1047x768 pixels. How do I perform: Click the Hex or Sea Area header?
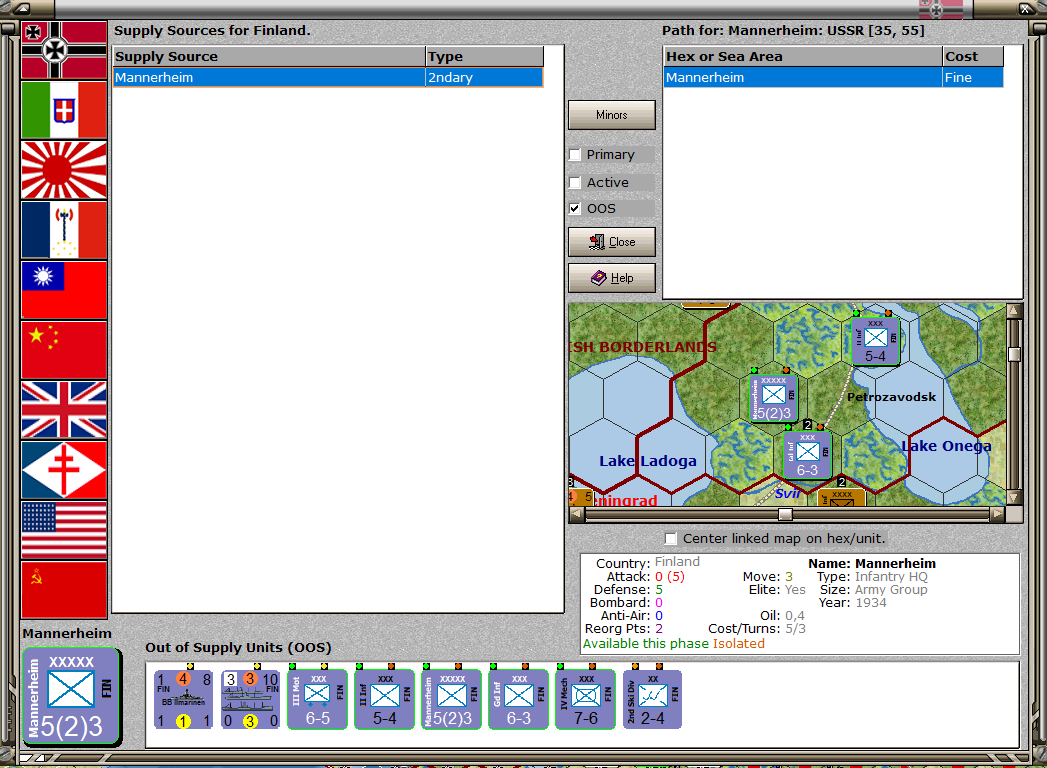pyautogui.click(x=803, y=56)
